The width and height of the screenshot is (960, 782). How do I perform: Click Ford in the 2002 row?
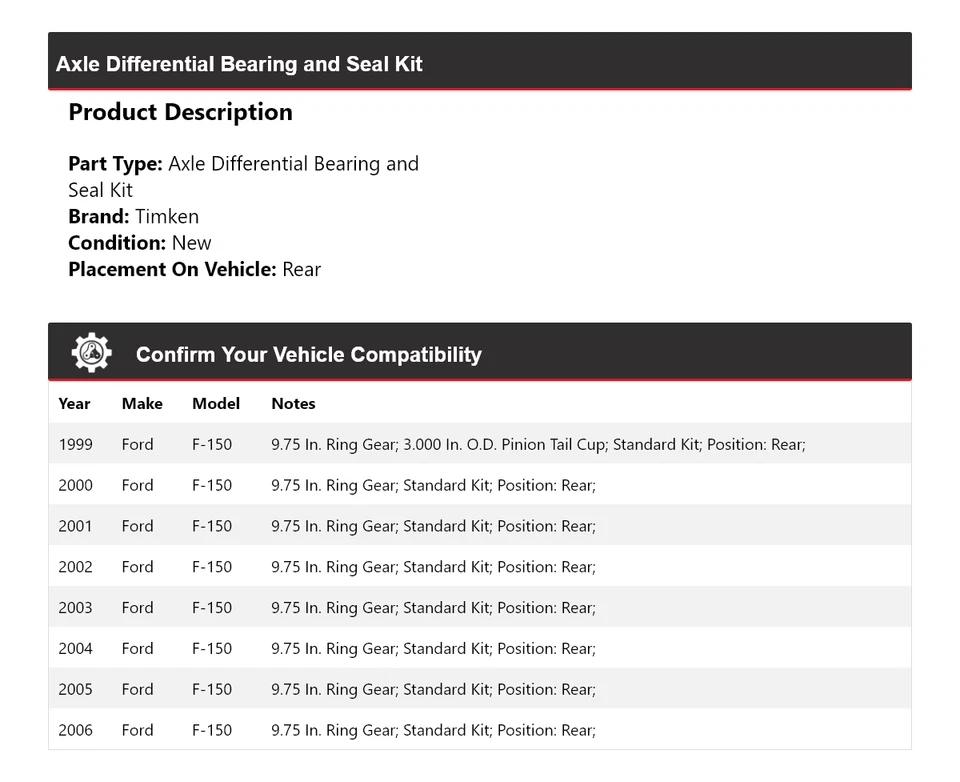pos(137,567)
